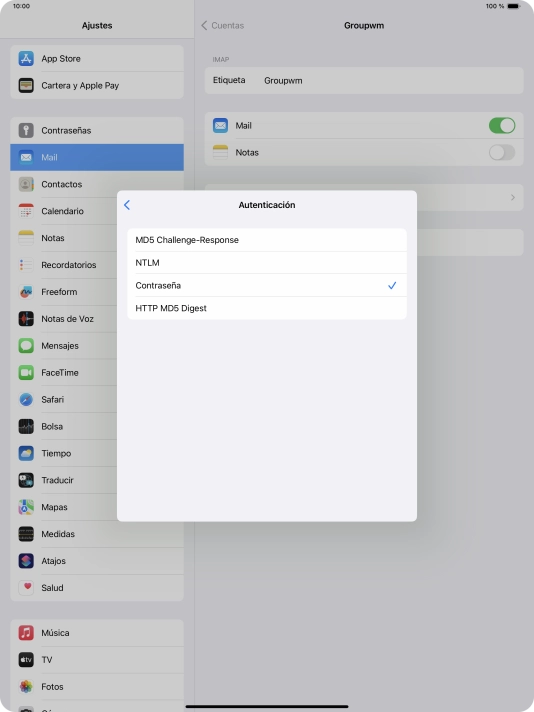Open Contraseñas key icon
Screen dimensions: 534x712
pyautogui.click(x=26, y=130)
